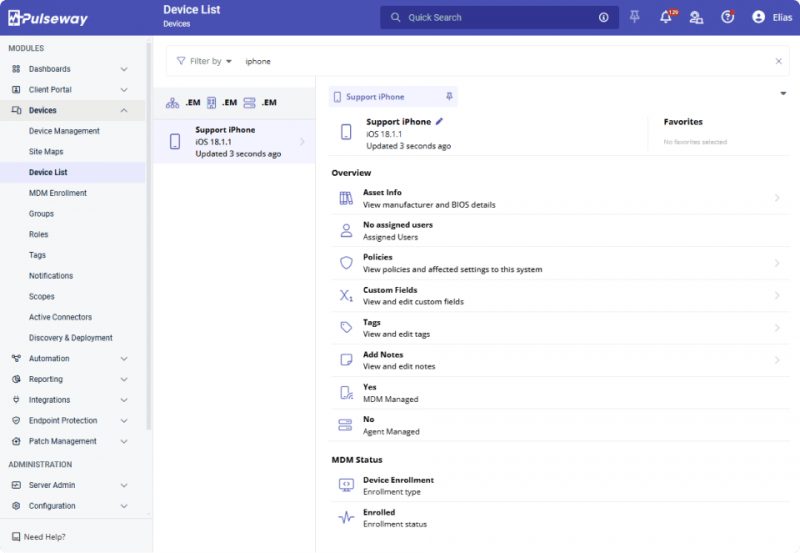Image resolution: width=800 pixels, height=553 pixels.
Task: Click the Pulseway logo
Action: pyautogui.click(x=48, y=18)
